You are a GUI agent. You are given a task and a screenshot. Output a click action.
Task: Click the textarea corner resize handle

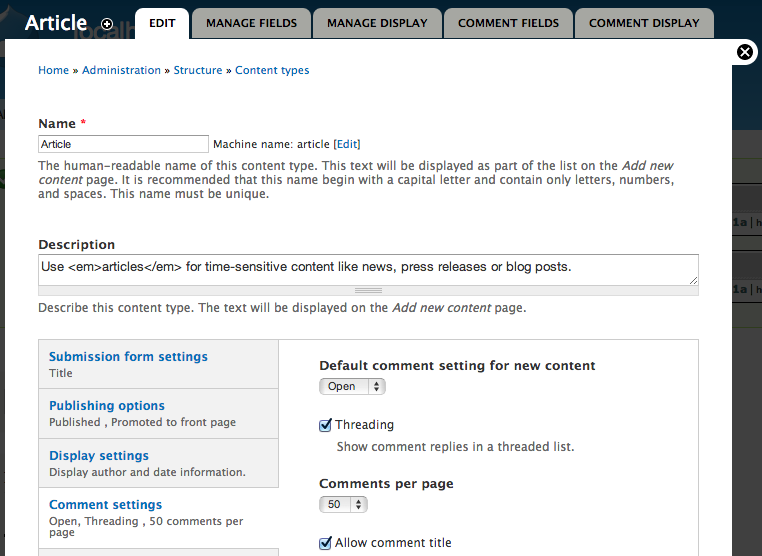click(693, 280)
